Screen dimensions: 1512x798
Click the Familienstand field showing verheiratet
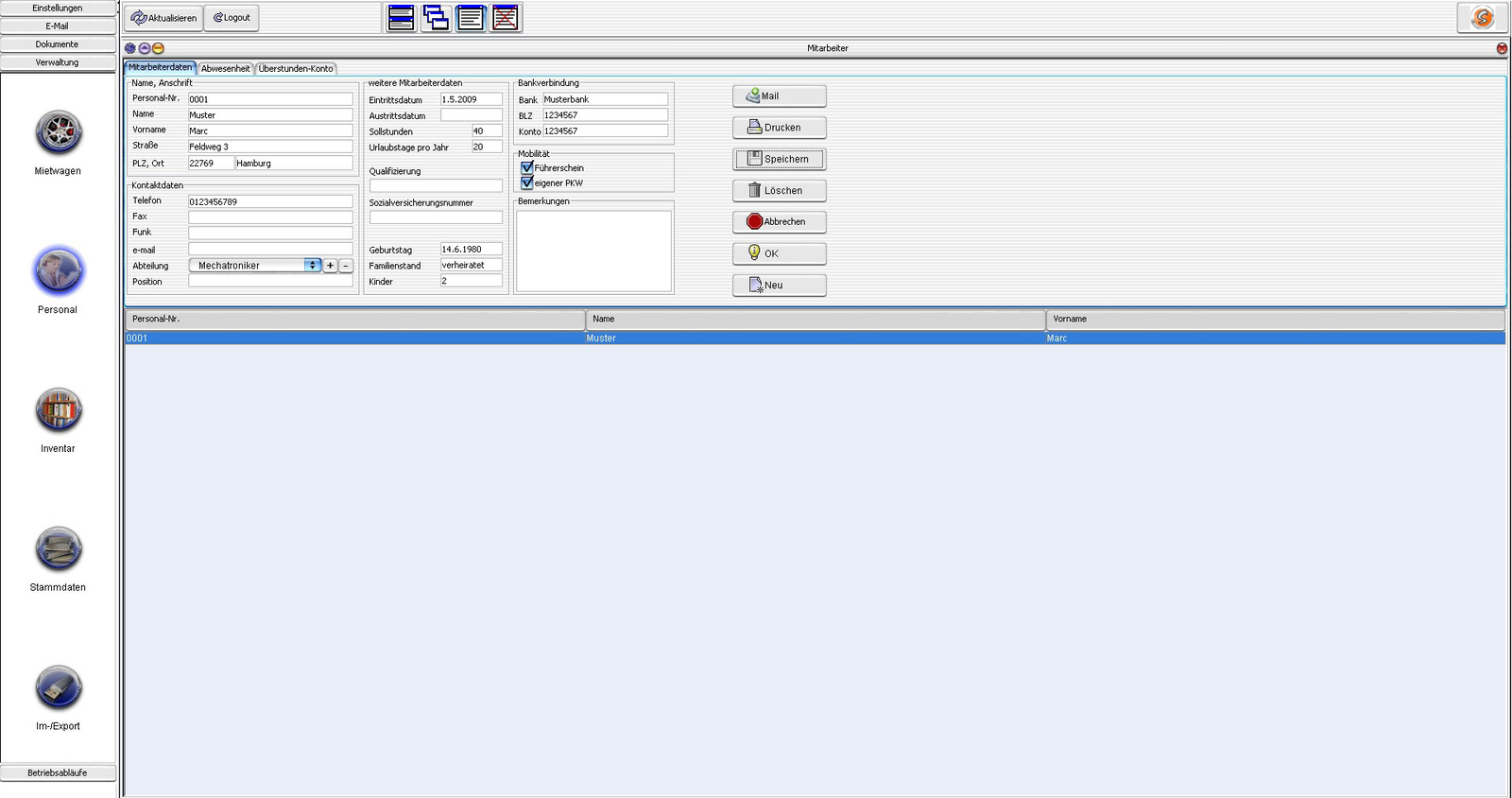click(x=472, y=265)
